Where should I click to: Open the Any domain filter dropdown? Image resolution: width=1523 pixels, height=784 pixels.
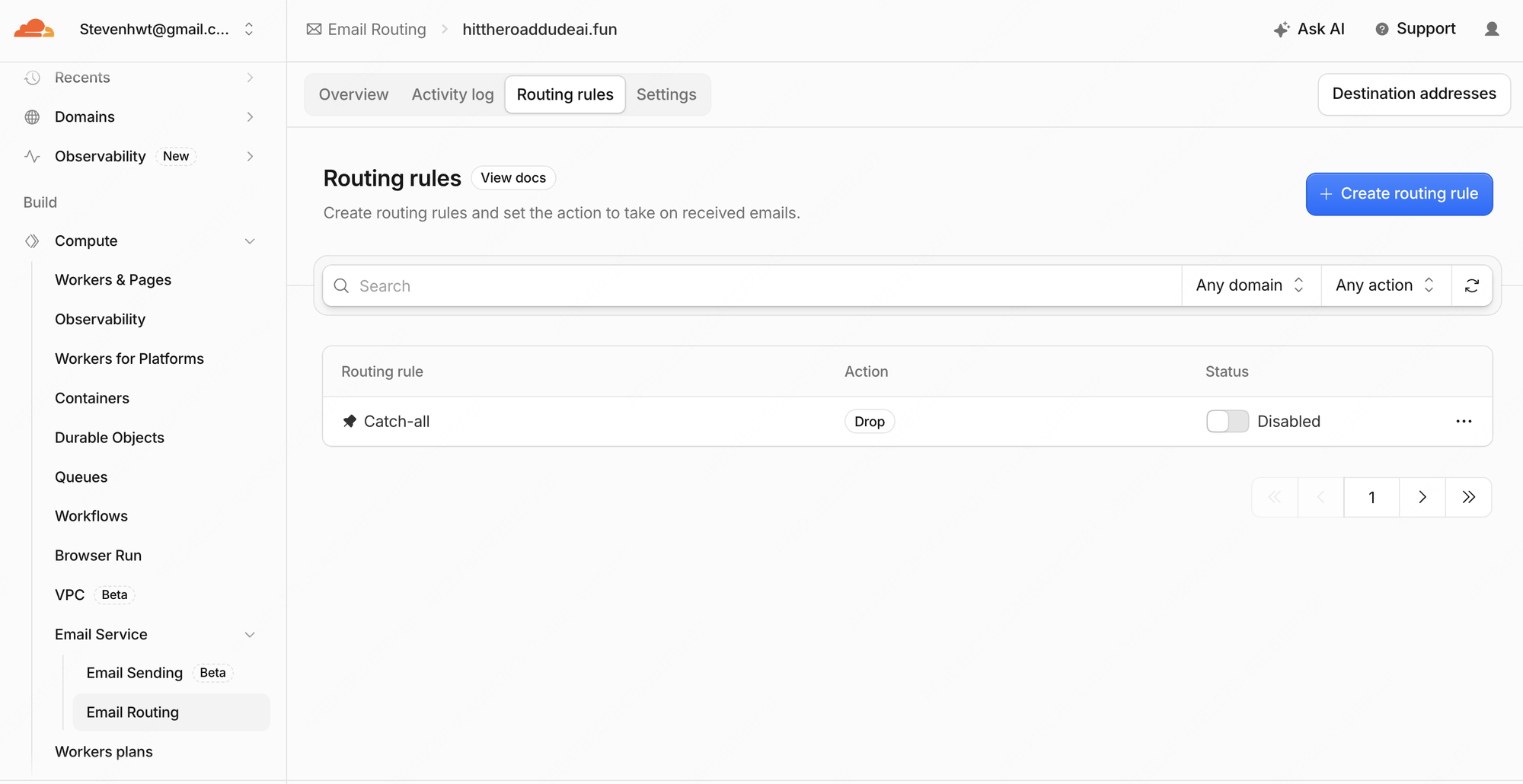[x=1250, y=285]
